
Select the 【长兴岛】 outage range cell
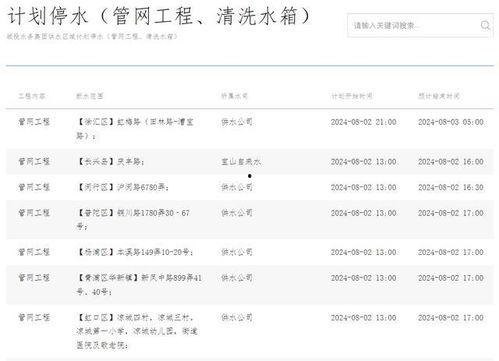click(110, 162)
